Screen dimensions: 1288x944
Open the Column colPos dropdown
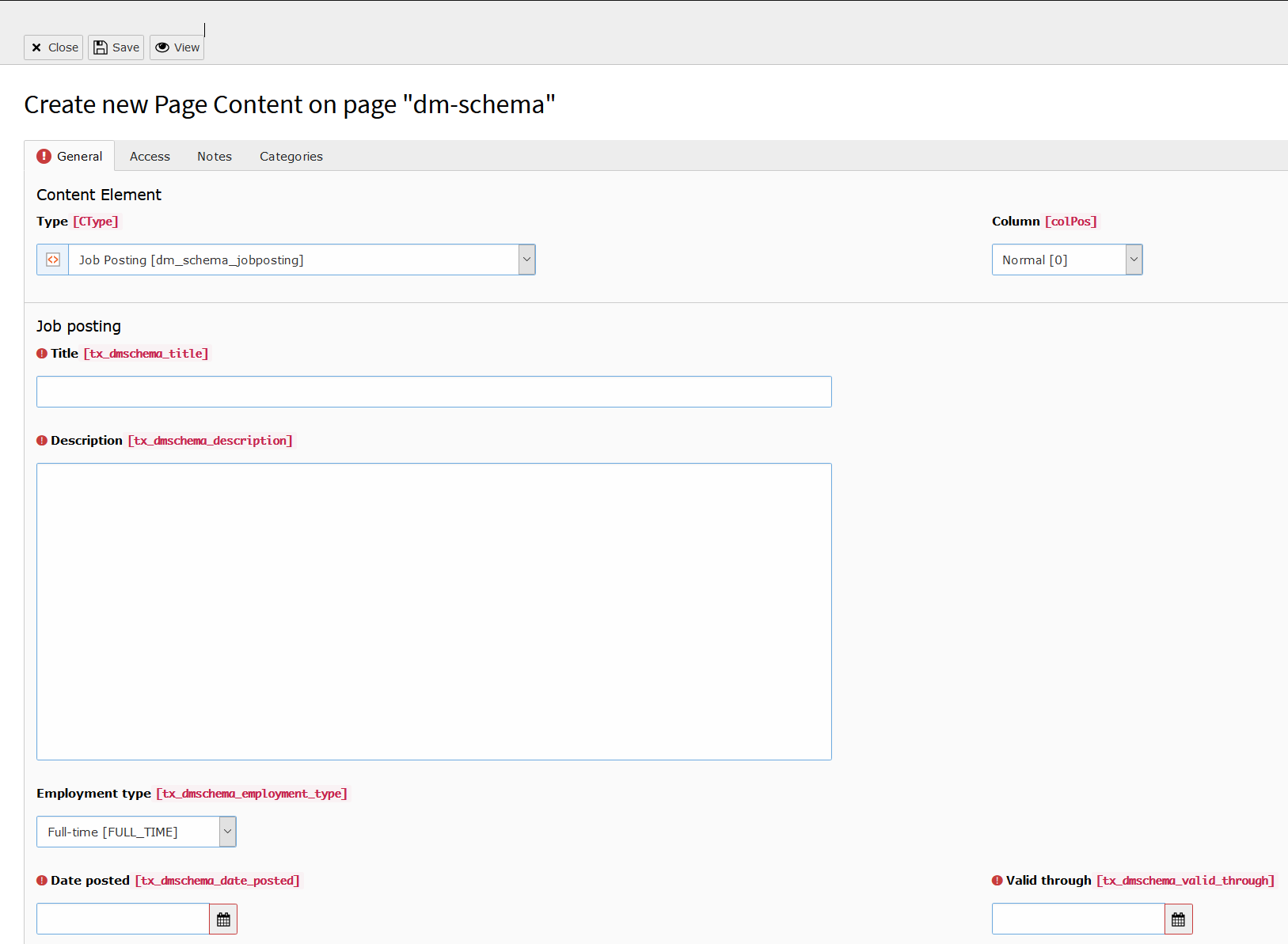[1067, 260]
